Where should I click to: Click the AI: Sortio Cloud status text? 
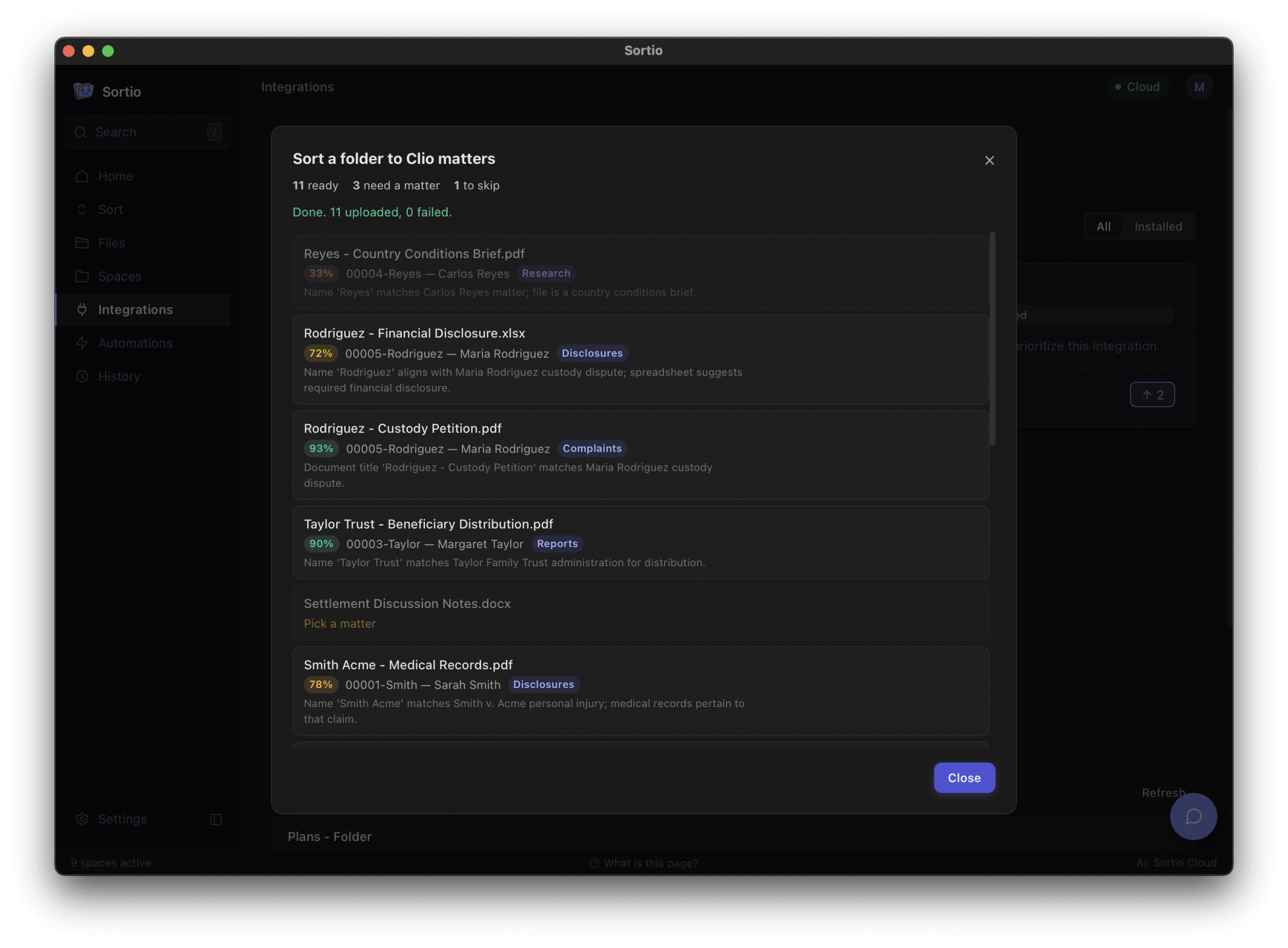1176,863
